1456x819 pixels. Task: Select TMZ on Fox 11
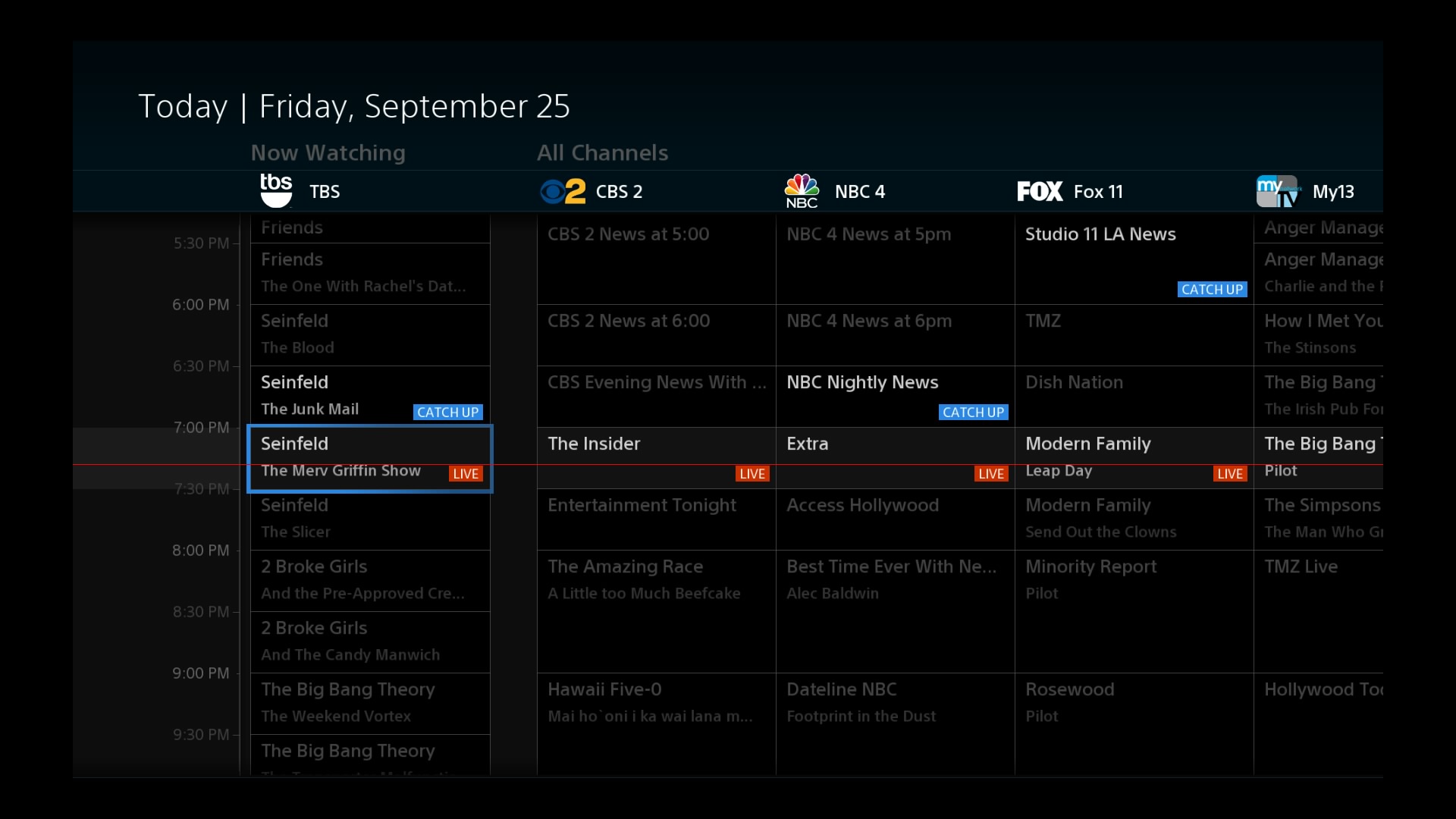[1134, 335]
